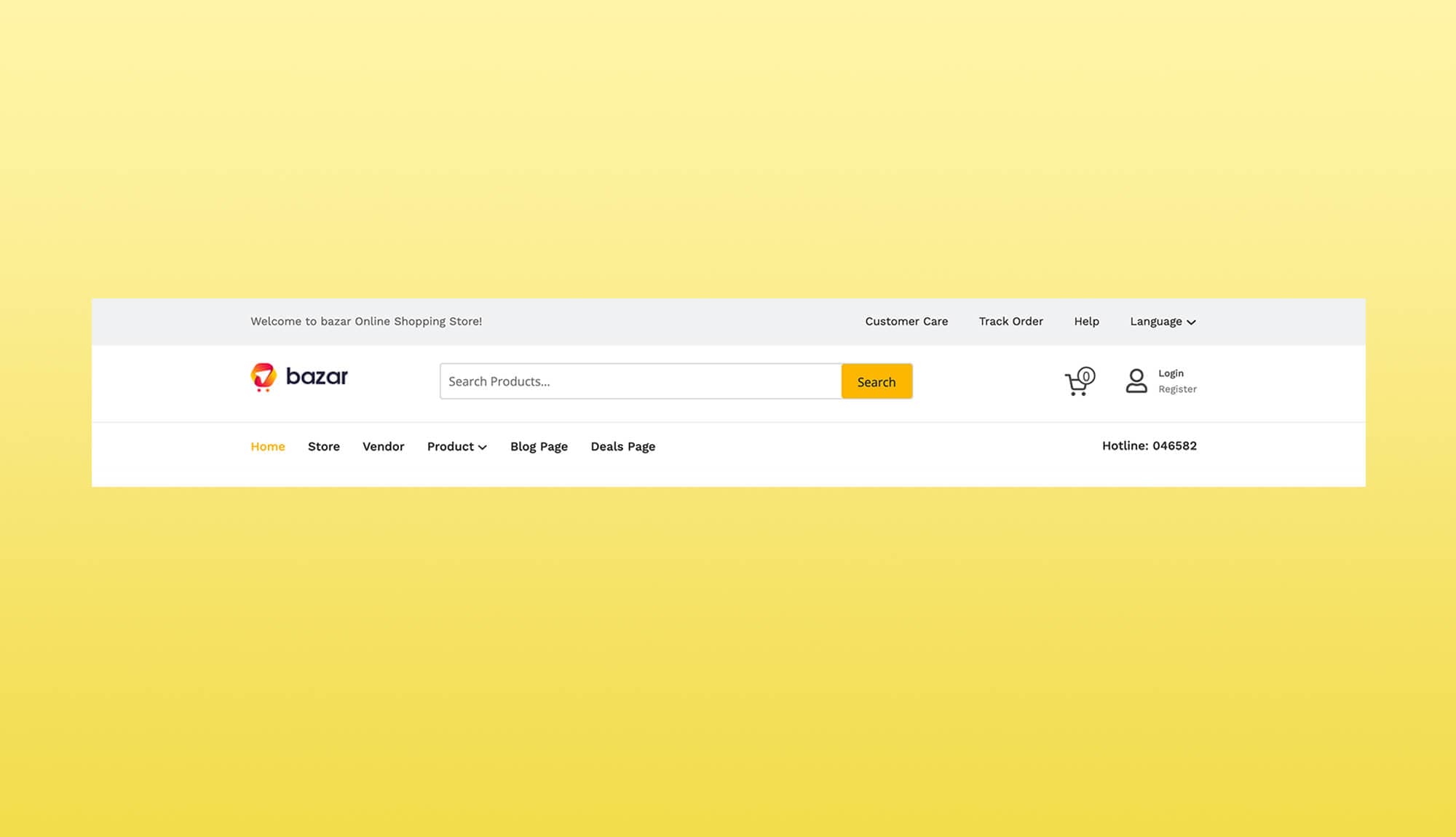Click the user account icon

[1136, 381]
